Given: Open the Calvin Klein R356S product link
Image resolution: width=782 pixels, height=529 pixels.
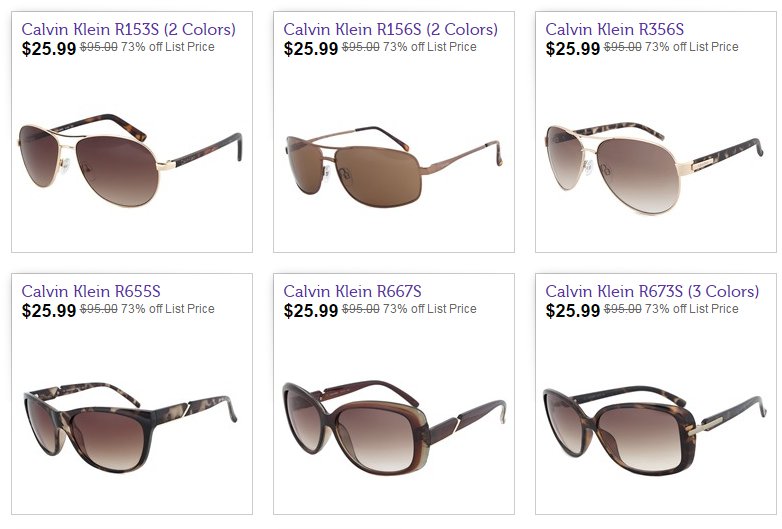Looking at the screenshot, I should [614, 29].
